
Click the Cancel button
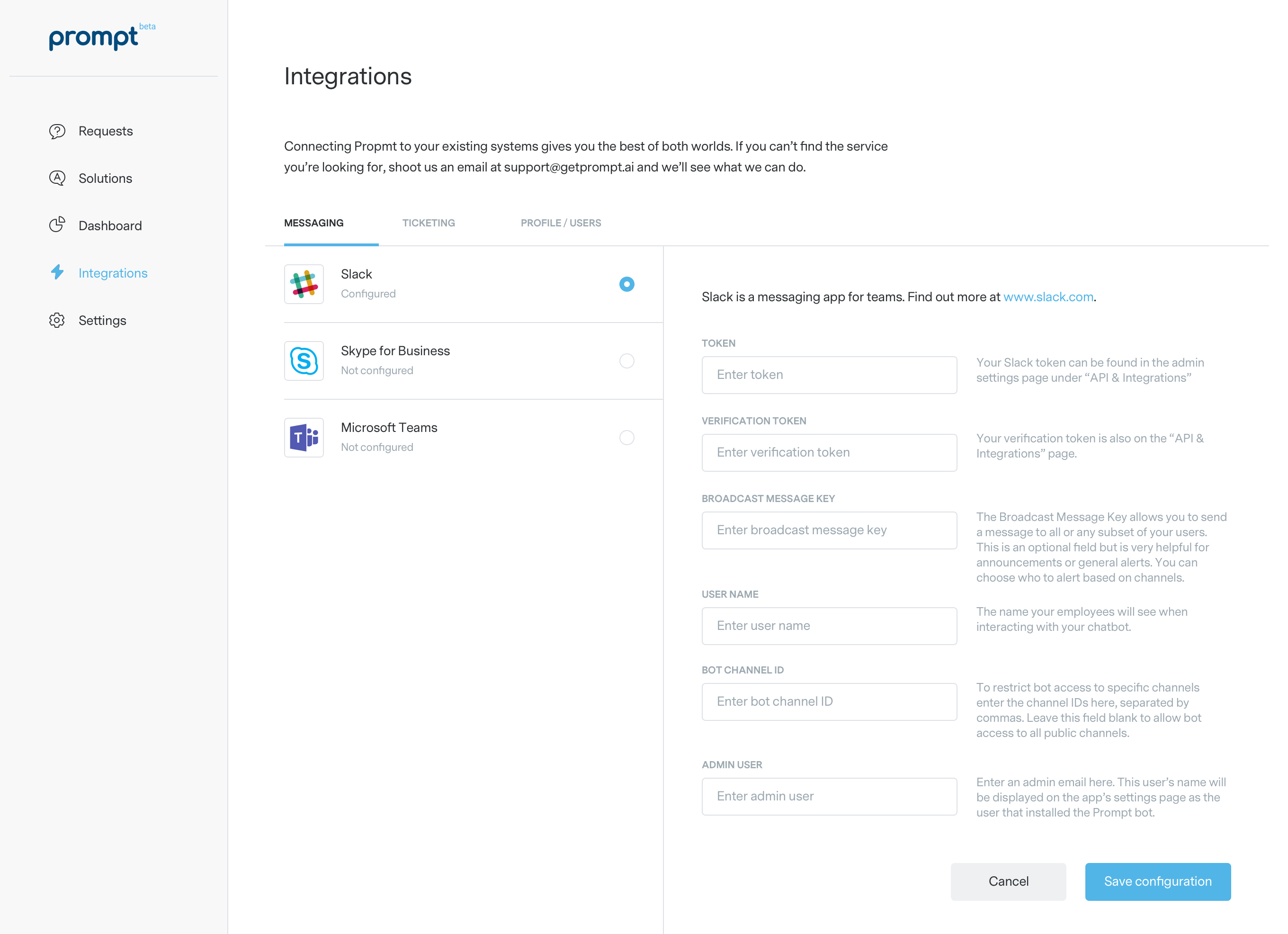1008,881
